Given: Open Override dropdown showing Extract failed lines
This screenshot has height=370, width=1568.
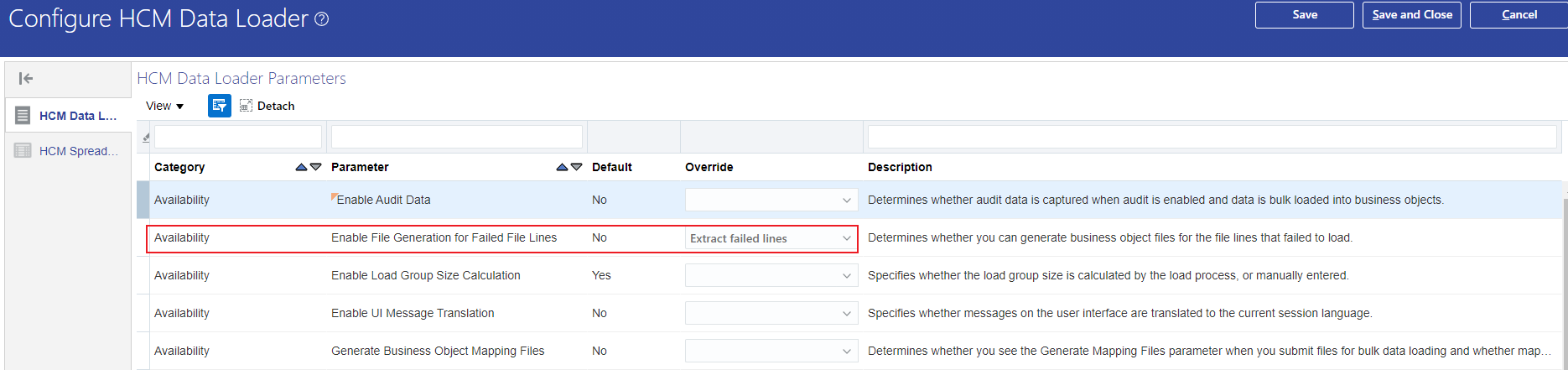Looking at the screenshot, I should pyautogui.click(x=846, y=238).
